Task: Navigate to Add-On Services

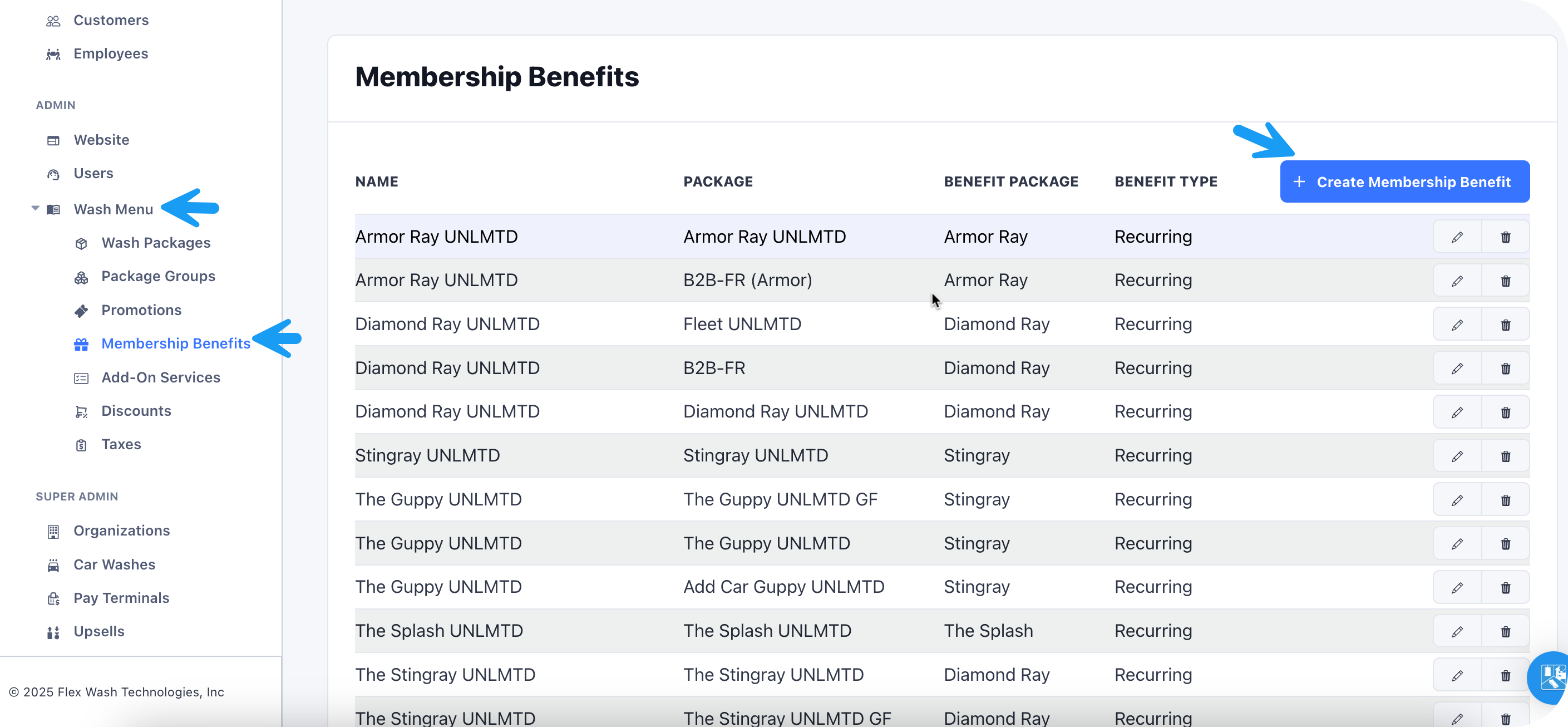Action: pyautogui.click(x=161, y=377)
